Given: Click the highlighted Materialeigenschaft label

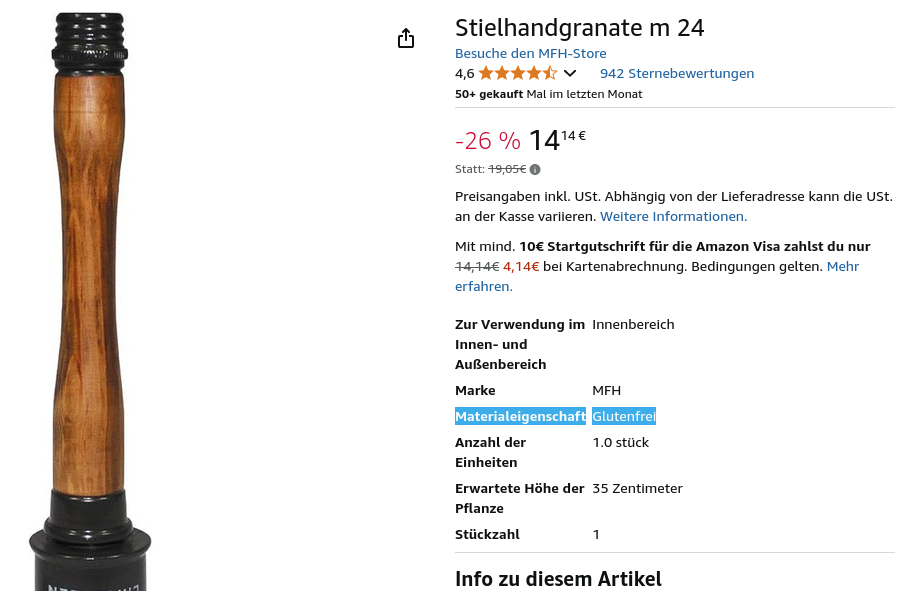Looking at the screenshot, I should click(520, 416).
